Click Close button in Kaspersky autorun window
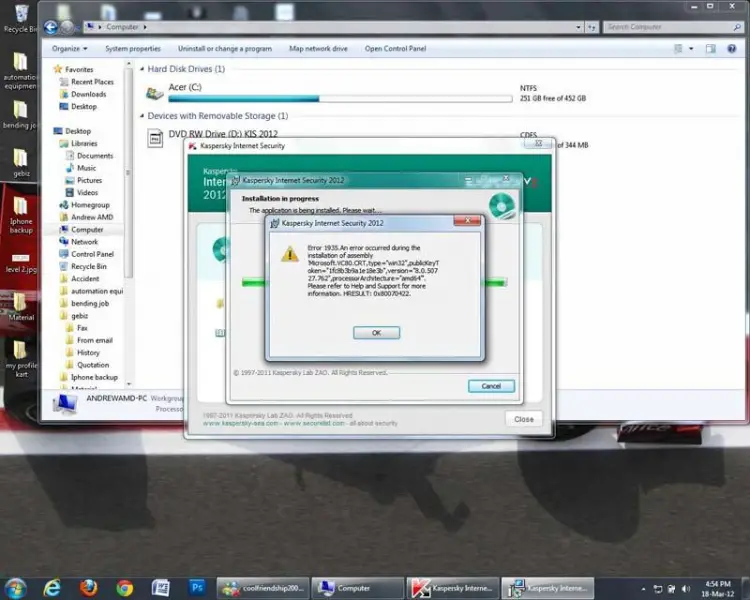The height and width of the screenshot is (600, 750). pyautogui.click(x=524, y=419)
